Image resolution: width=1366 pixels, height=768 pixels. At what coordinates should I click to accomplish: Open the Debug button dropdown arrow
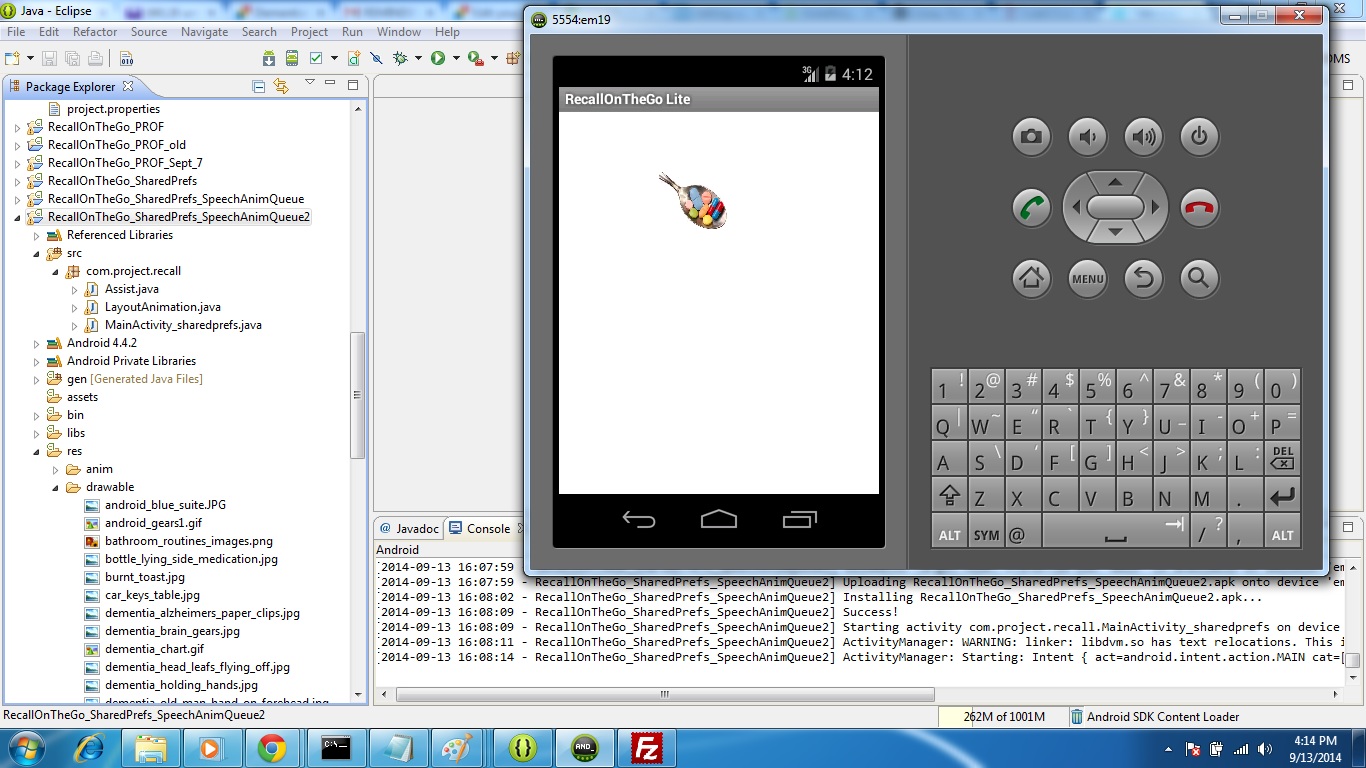(x=418, y=59)
